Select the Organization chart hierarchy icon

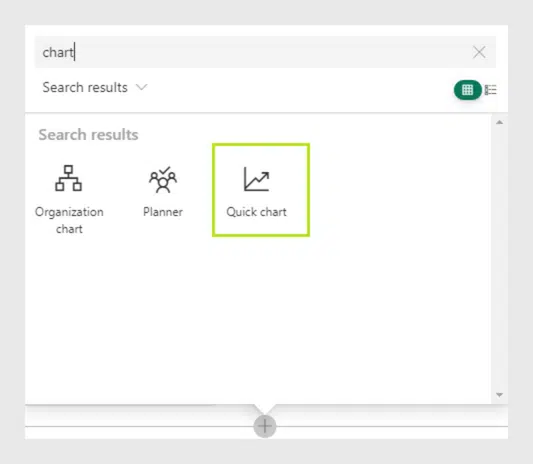(68, 178)
